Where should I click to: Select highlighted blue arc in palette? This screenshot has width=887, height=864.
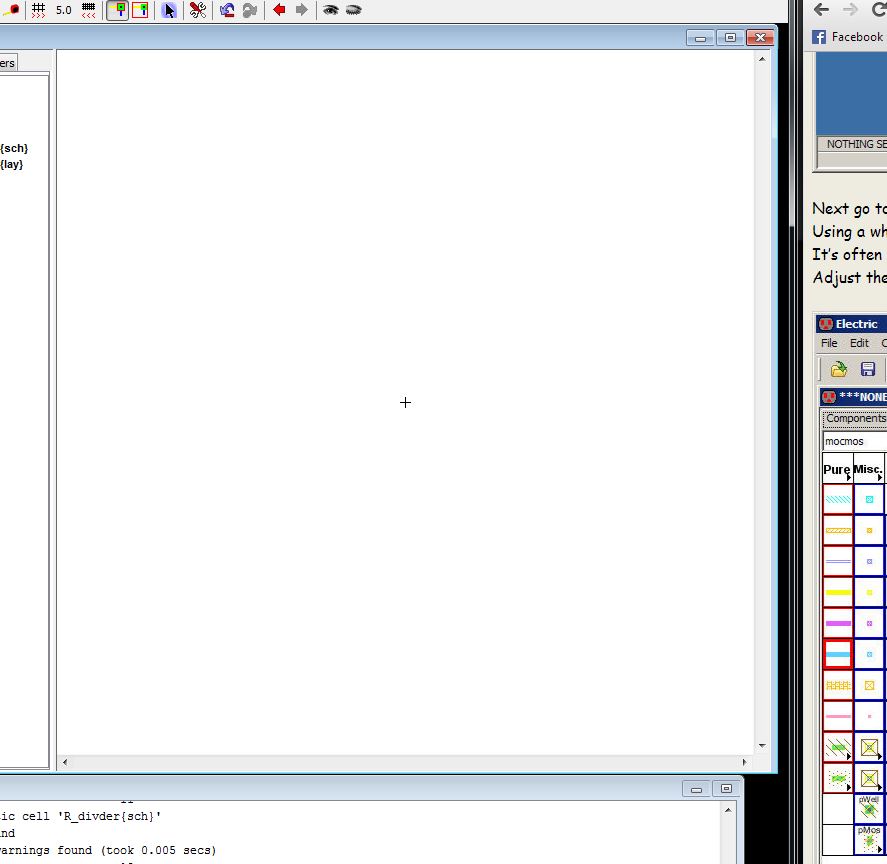(838, 655)
